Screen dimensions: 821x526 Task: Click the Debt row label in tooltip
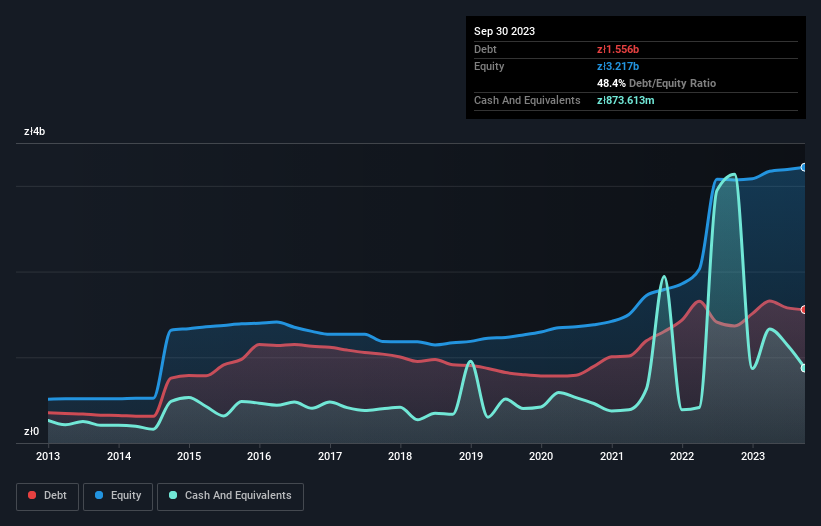[485, 49]
